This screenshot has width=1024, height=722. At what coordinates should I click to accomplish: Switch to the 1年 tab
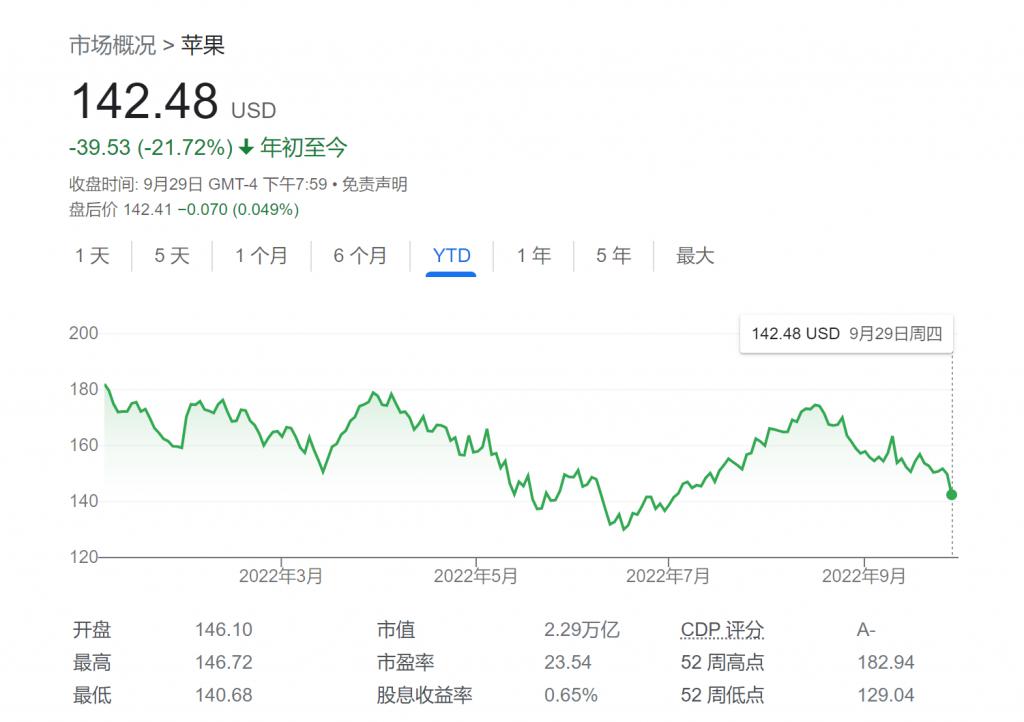click(x=534, y=256)
